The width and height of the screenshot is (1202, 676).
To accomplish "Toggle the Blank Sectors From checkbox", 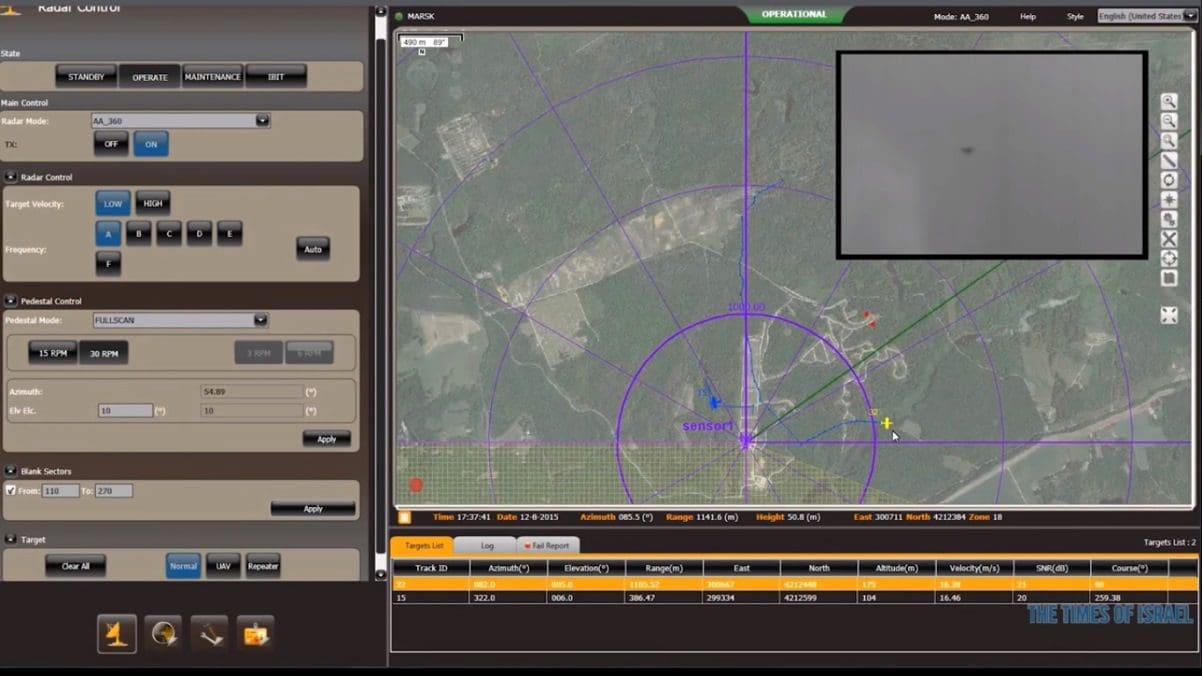I will [10, 491].
